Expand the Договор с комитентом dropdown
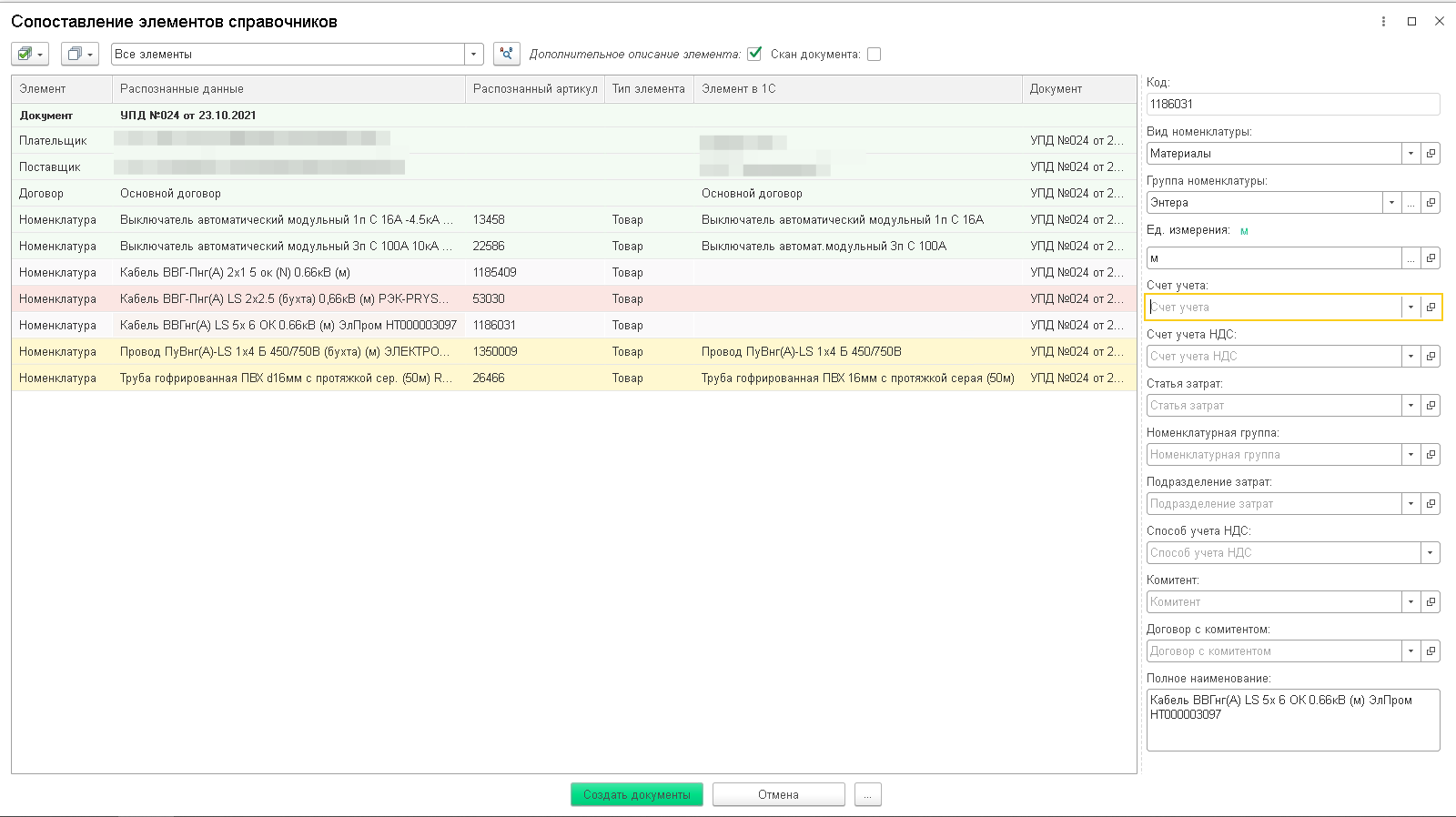This screenshot has width=1456, height=817. click(x=1411, y=651)
